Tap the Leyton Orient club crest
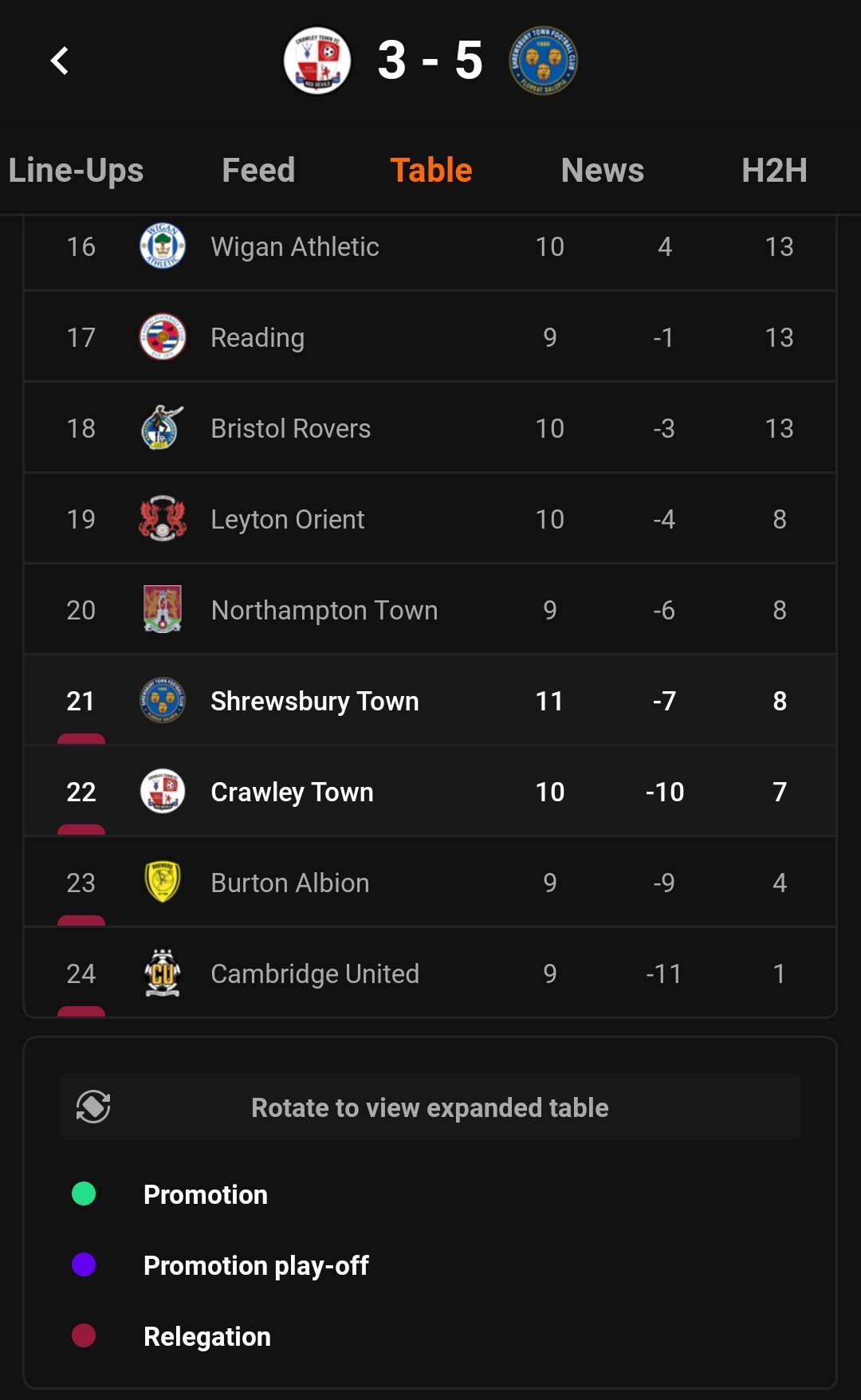 [163, 518]
